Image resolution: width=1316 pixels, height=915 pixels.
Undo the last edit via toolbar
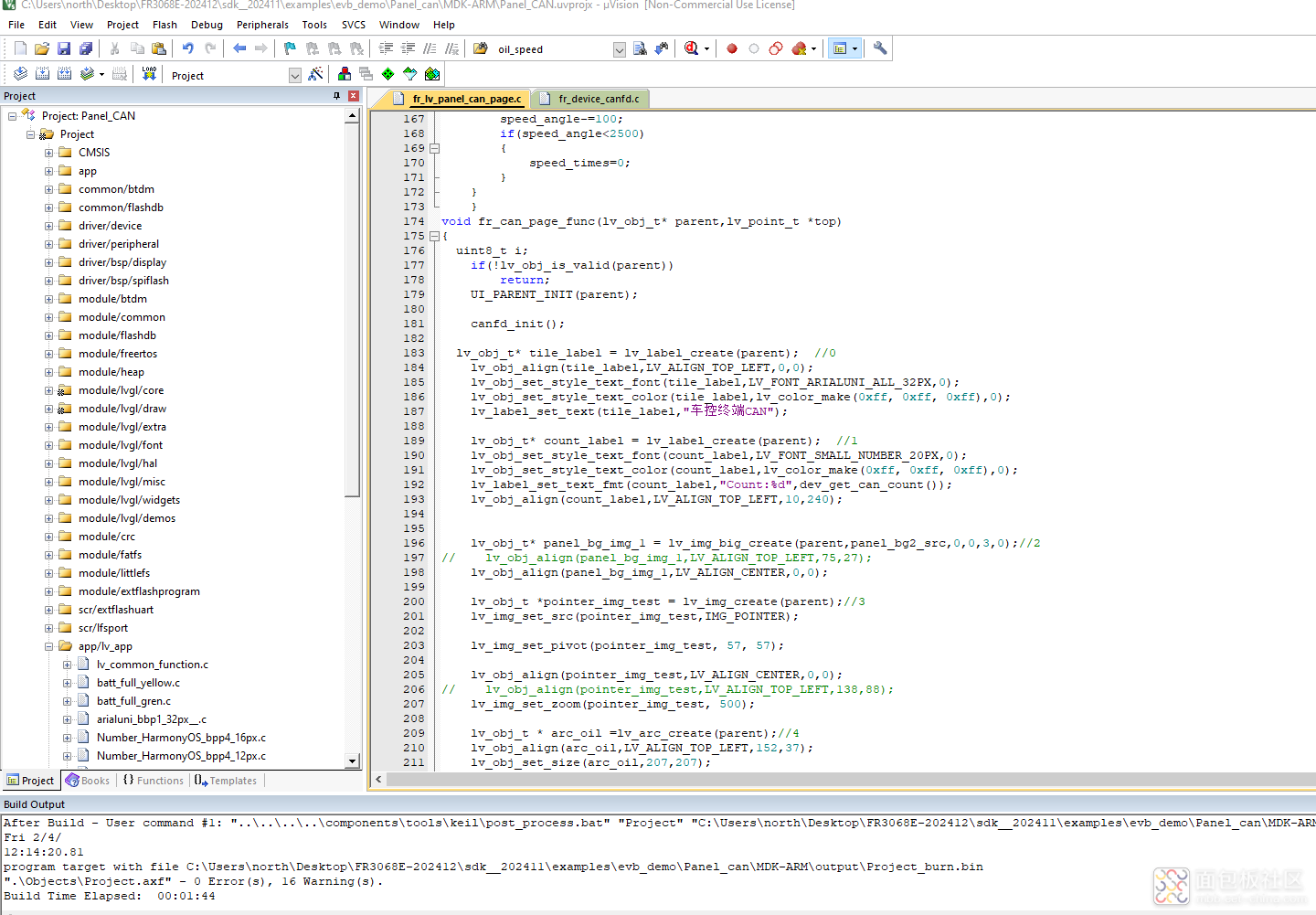click(187, 48)
